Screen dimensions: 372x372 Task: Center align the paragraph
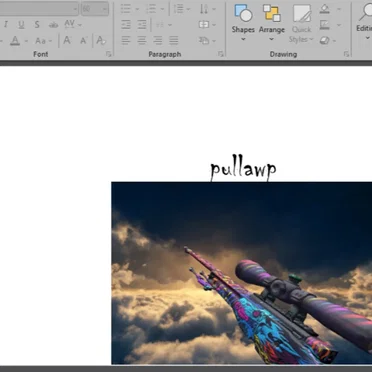pyautogui.click(x=142, y=41)
